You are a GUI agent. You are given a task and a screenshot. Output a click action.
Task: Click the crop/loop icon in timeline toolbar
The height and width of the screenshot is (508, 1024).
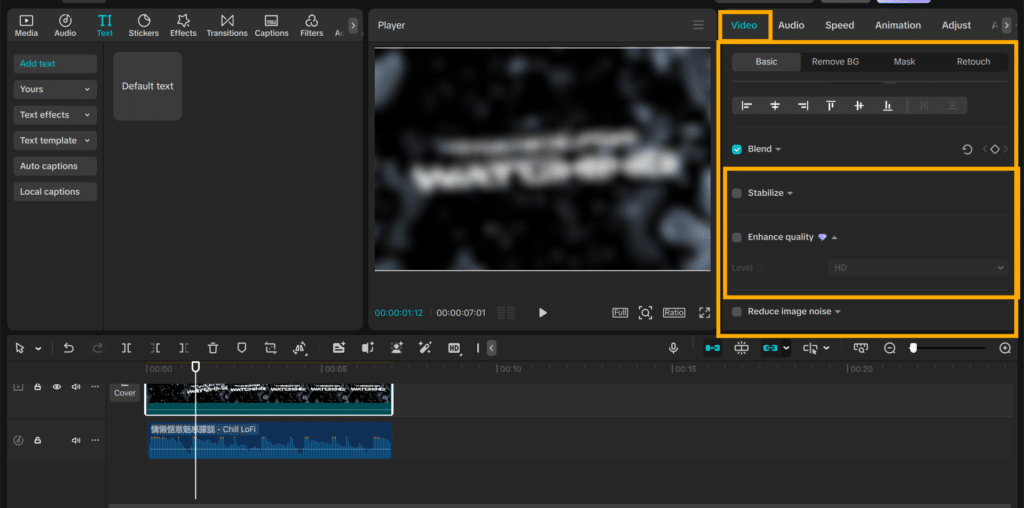click(x=270, y=349)
